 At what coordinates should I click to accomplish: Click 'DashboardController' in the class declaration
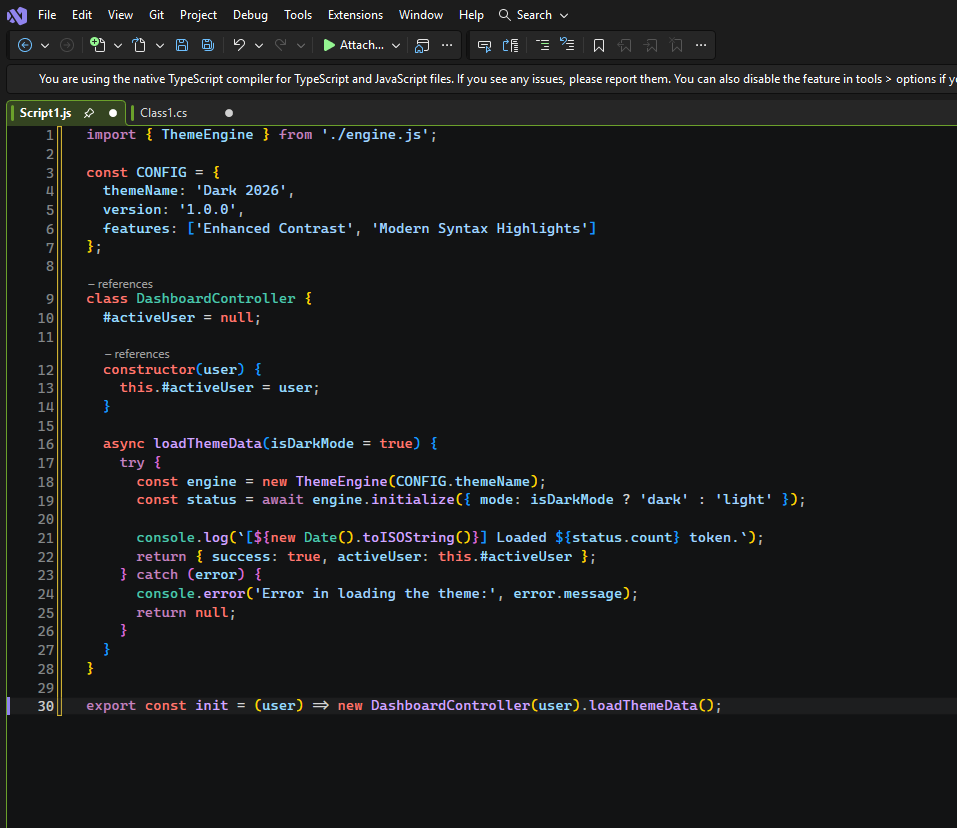point(215,298)
